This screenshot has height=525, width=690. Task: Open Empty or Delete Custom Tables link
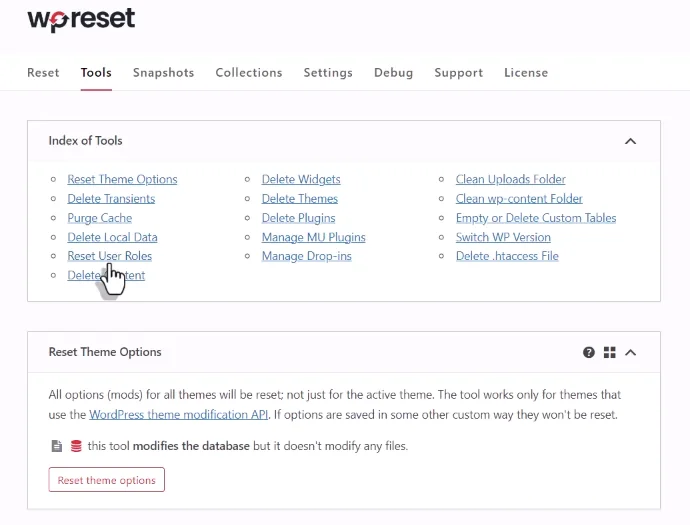[536, 218]
